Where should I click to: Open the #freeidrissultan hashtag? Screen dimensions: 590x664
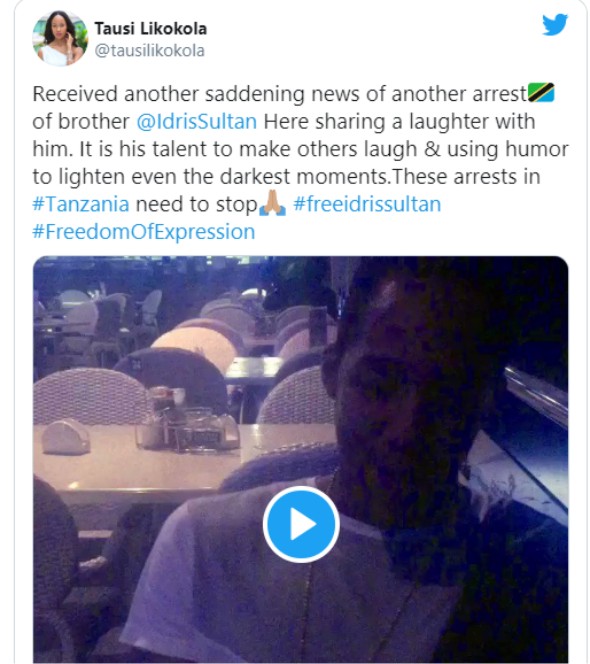[x=367, y=204]
